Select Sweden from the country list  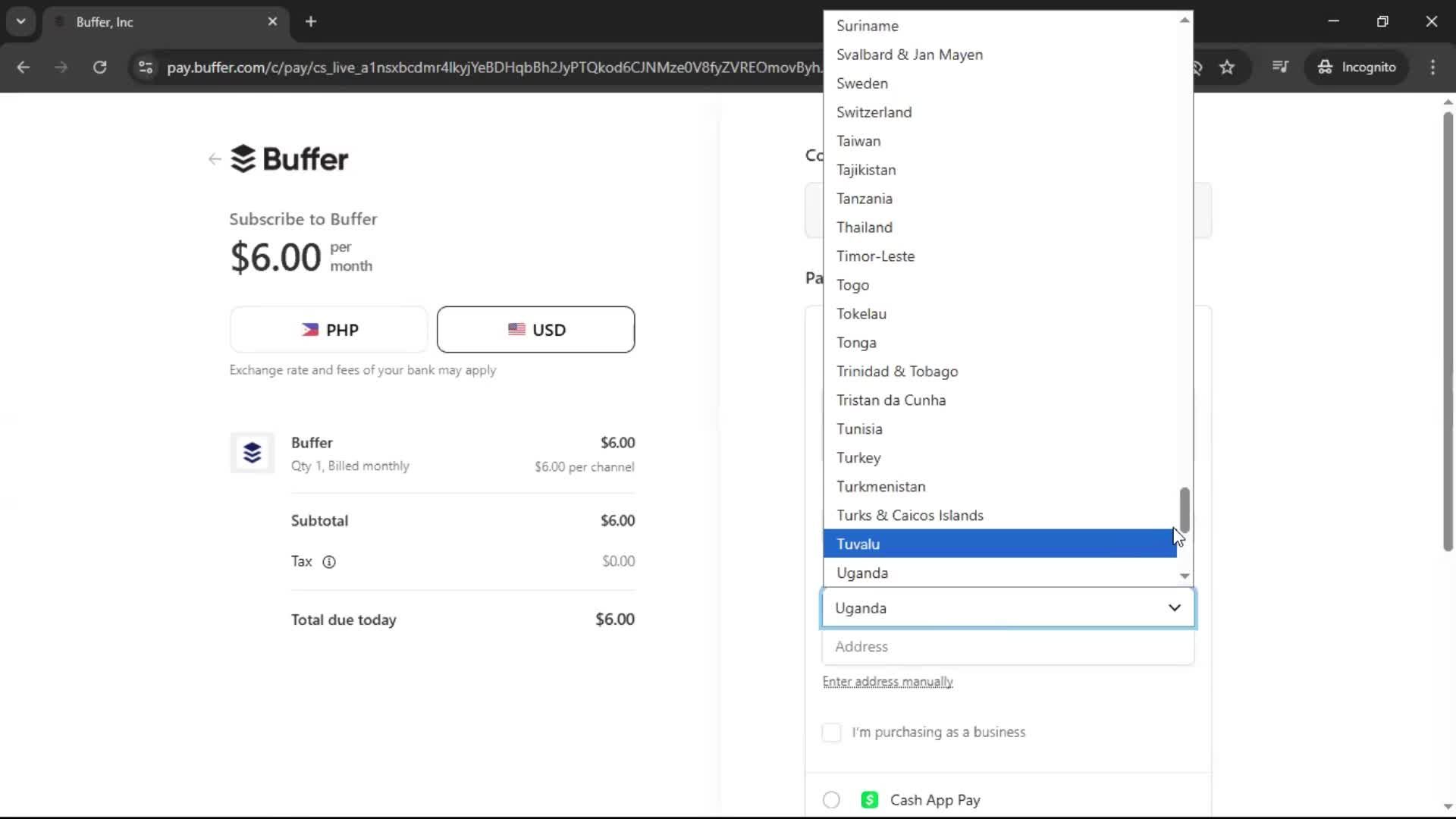861,83
